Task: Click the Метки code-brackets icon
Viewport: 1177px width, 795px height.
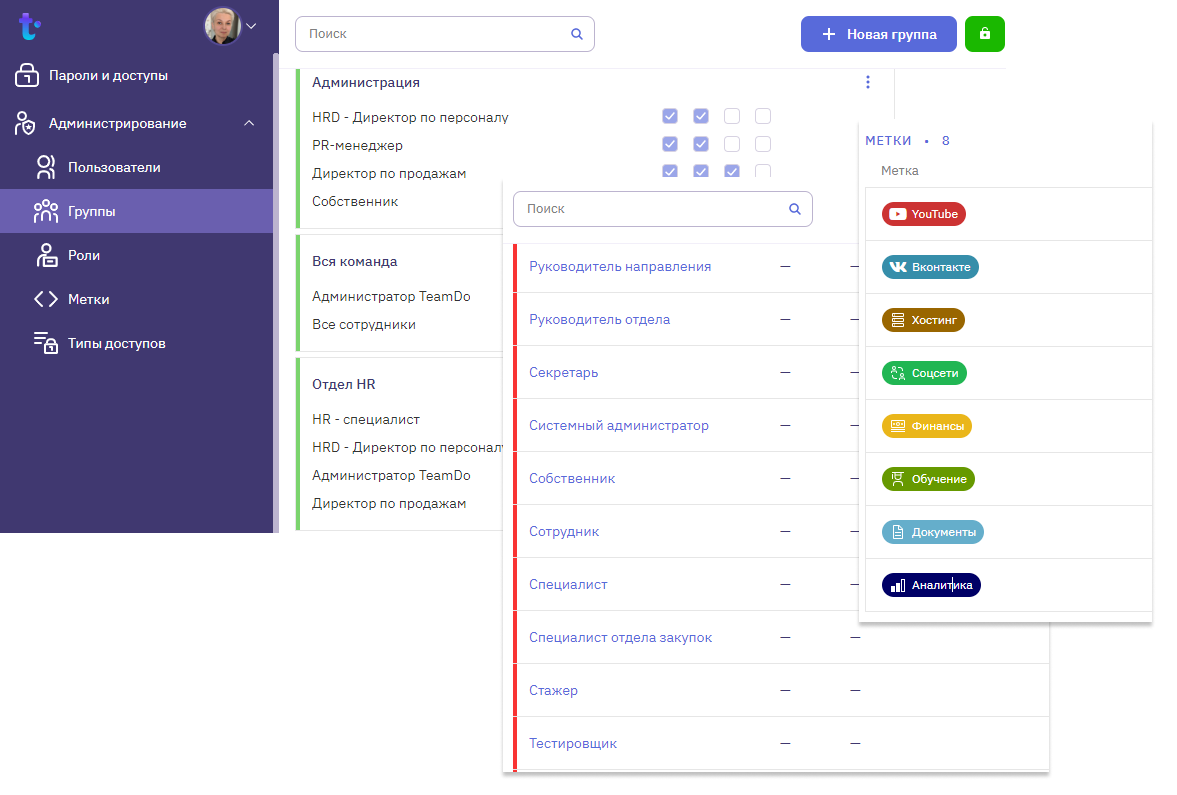Action: click(46, 300)
